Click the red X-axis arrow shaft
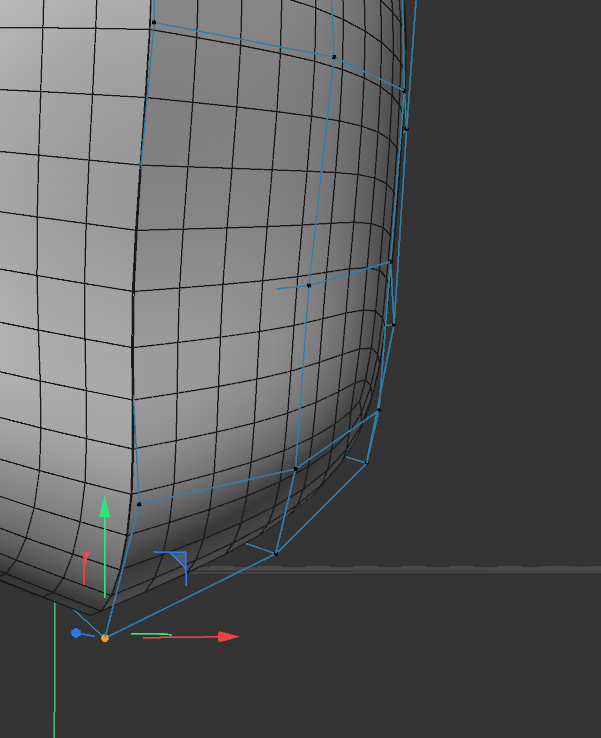 point(181,637)
